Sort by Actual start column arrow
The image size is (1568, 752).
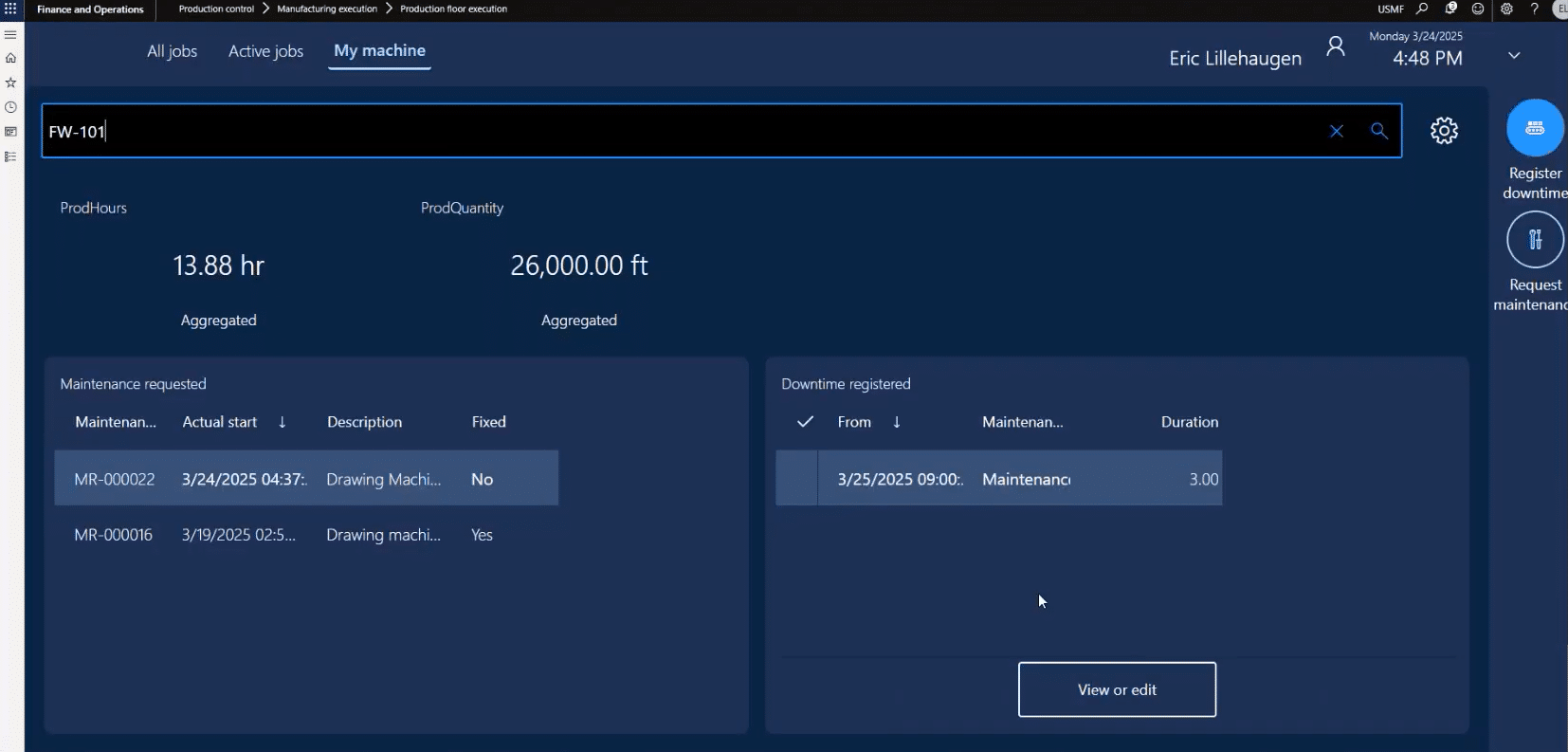pos(282,422)
